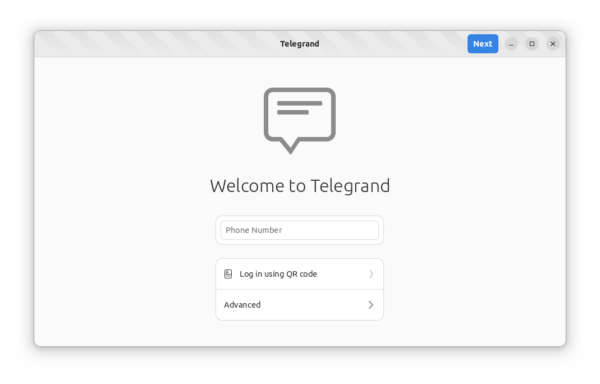
Task: Click the QR code icon
Action: coord(228,274)
